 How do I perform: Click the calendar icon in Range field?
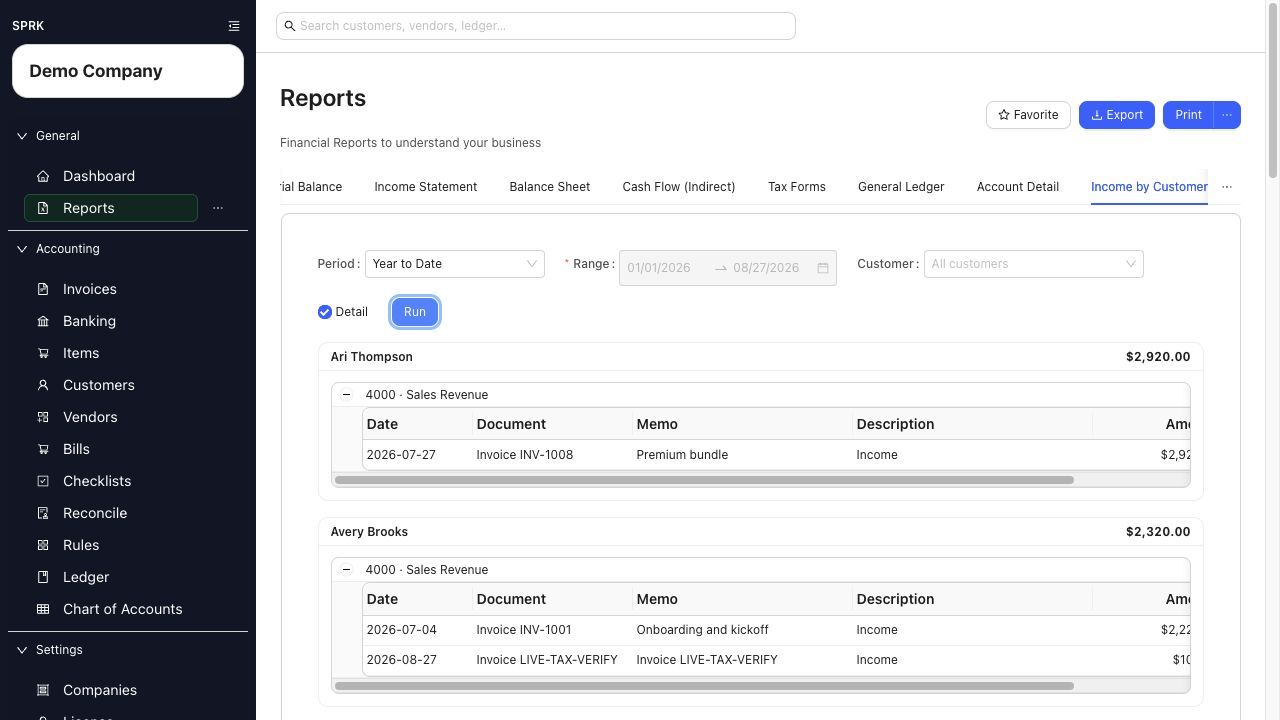(x=823, y=268)
